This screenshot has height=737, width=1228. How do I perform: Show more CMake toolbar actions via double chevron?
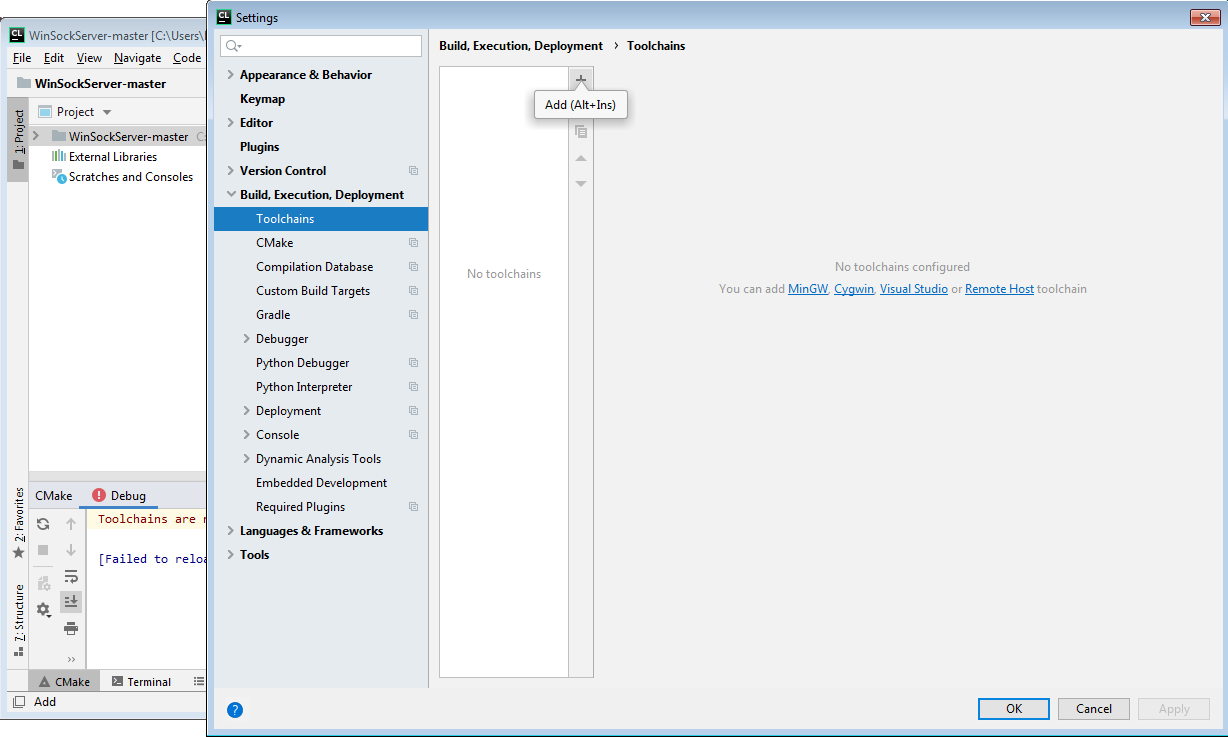pos(71,659)
